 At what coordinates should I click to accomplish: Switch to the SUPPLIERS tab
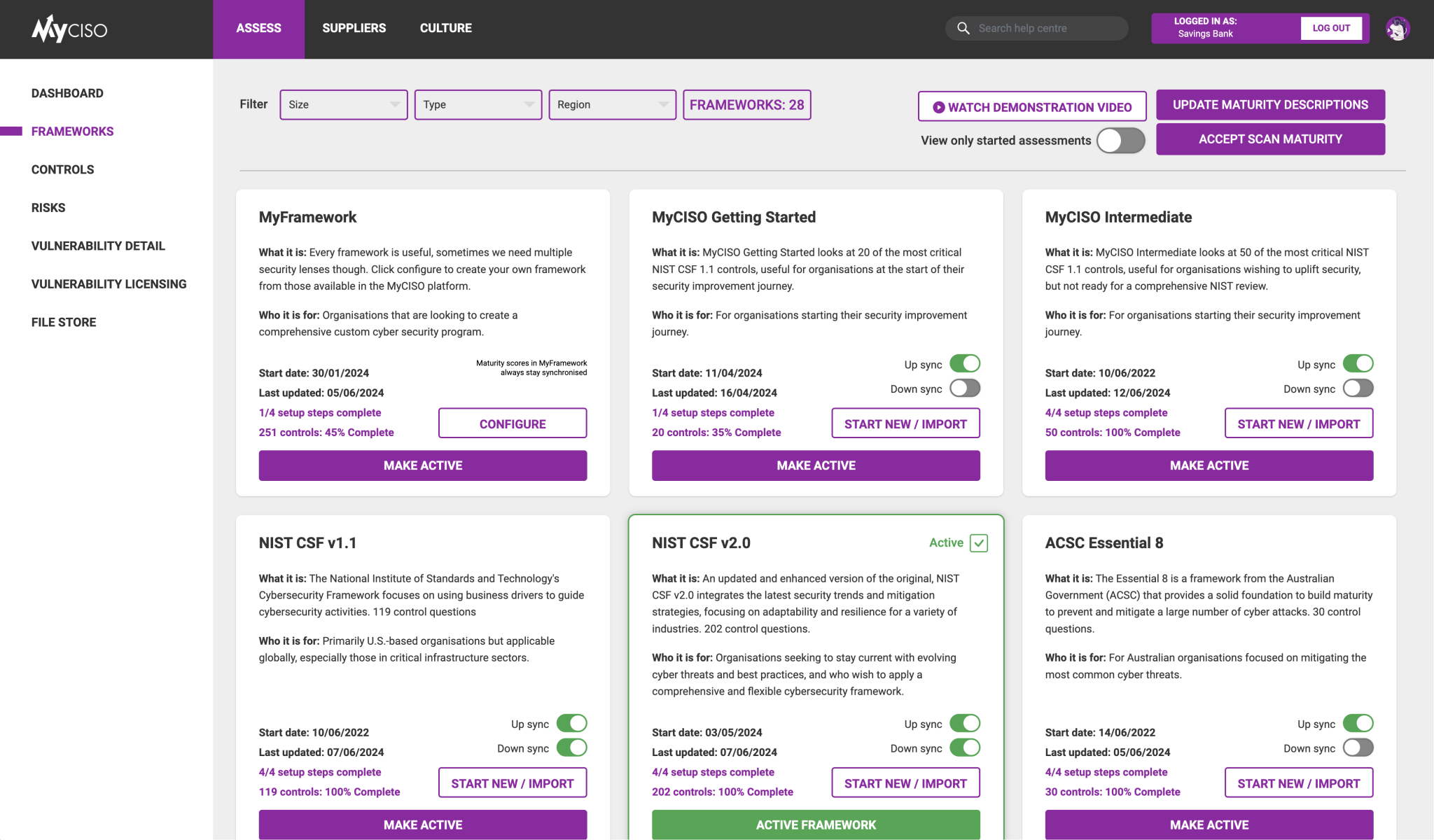354,29
